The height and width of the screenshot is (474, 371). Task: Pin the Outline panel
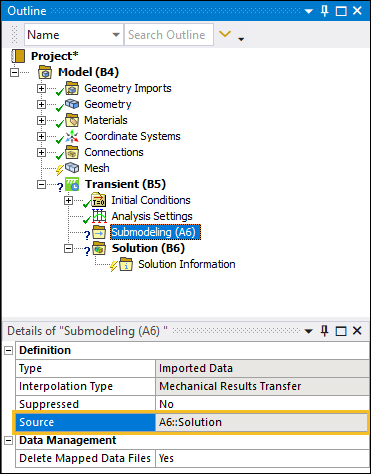pyautogui.click(x=324, y=11)
